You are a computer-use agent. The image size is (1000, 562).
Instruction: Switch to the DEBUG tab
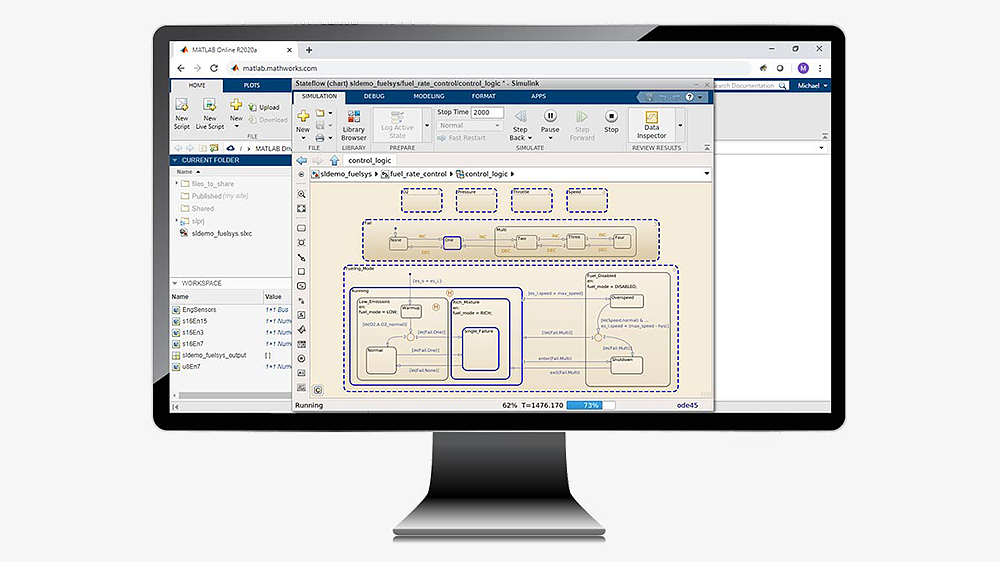click(x=374, y=96)
